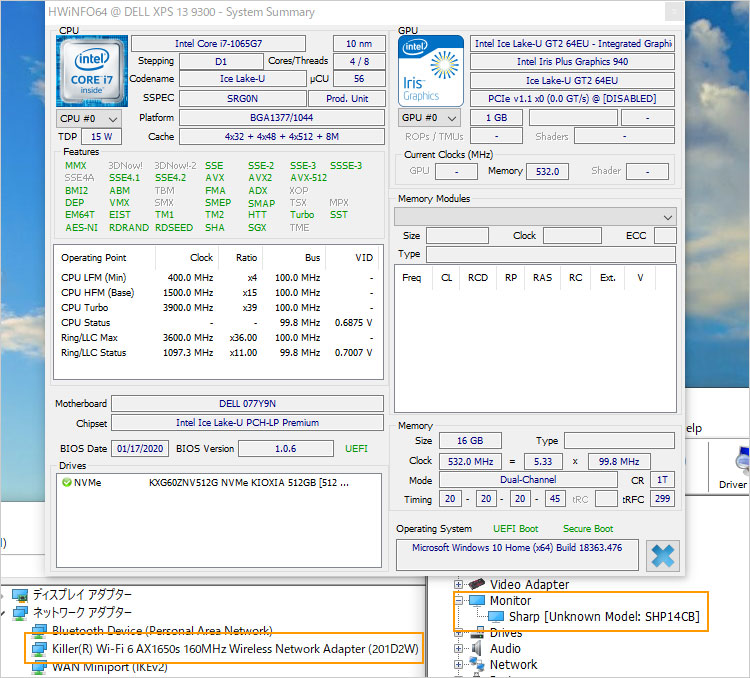Click the tRFC 299 timing field
The image size is (750, 678).
(x=662, y=499)
